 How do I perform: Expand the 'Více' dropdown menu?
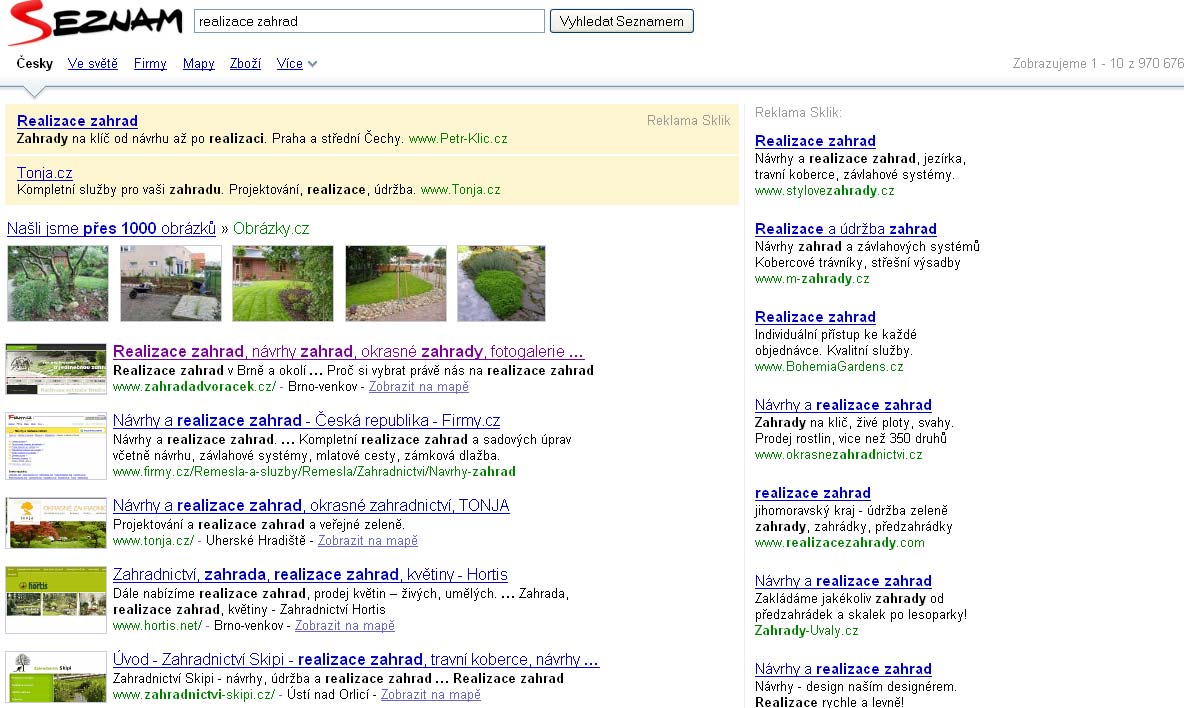296,63
